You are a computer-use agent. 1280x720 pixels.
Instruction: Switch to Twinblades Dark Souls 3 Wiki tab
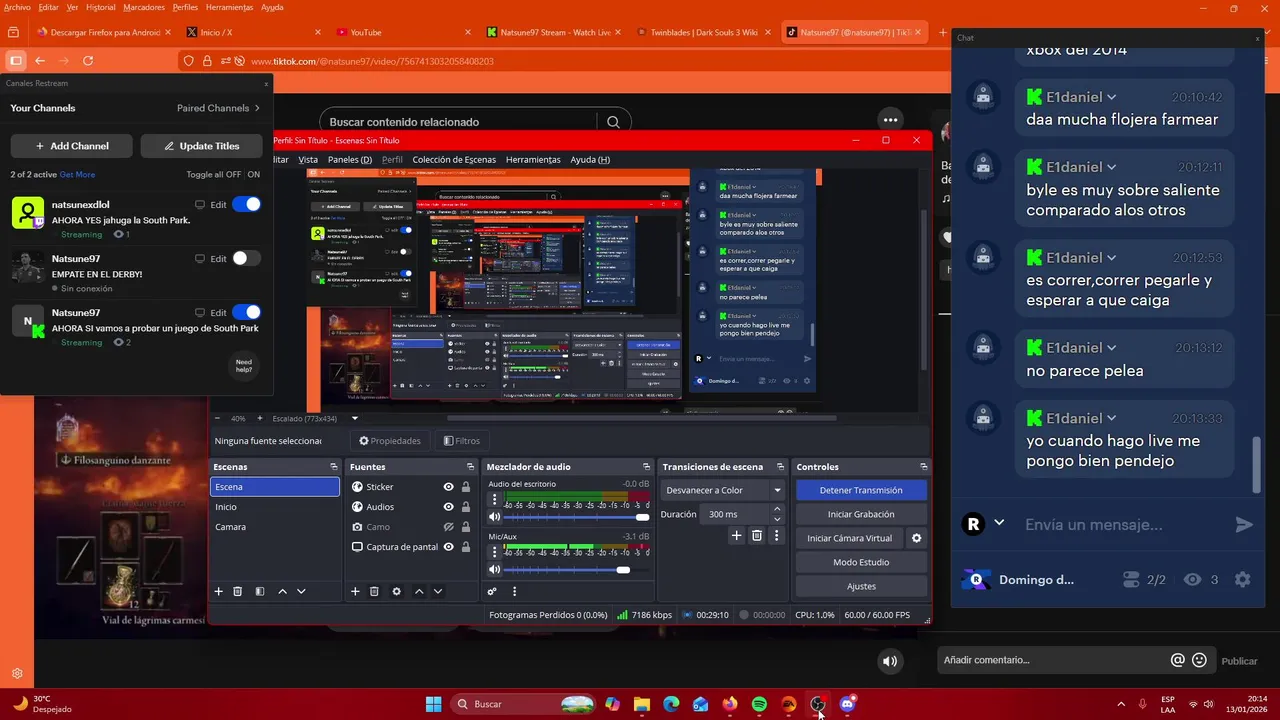pyautogui.click(x=704, y=32)
